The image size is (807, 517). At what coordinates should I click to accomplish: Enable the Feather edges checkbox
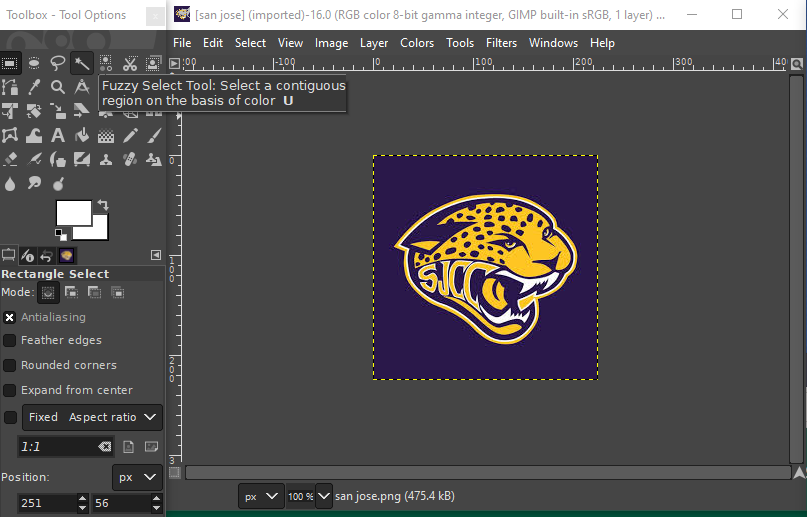click(9, 341)
